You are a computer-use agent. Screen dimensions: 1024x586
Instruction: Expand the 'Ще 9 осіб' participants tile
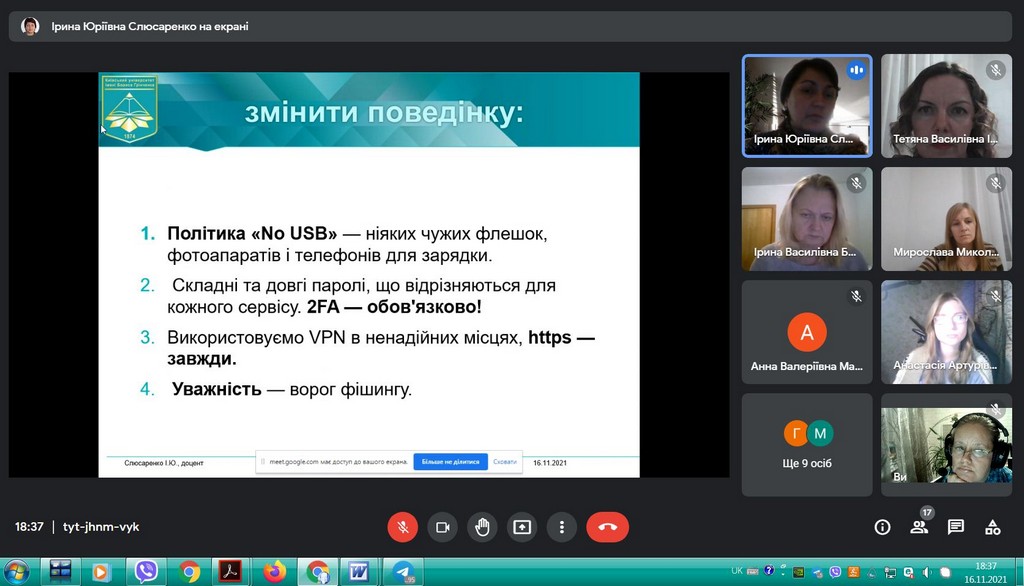[x=807, y=444]
